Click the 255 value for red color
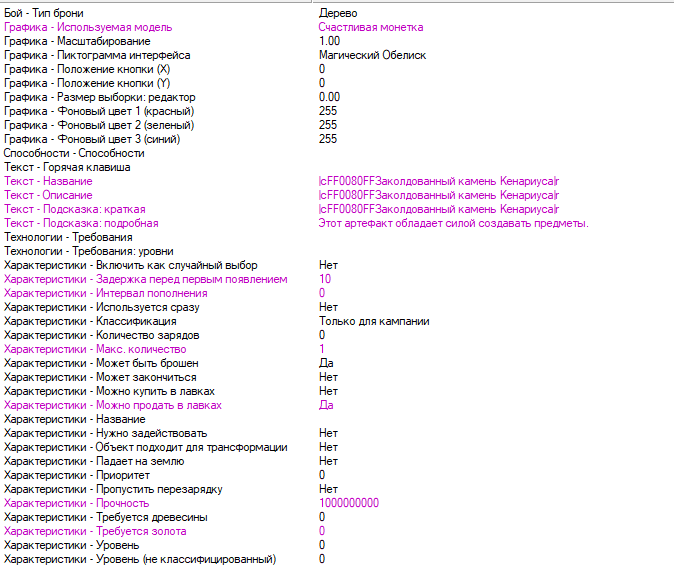The width and height of the screenshot is (674, 576). click(328, 111)
